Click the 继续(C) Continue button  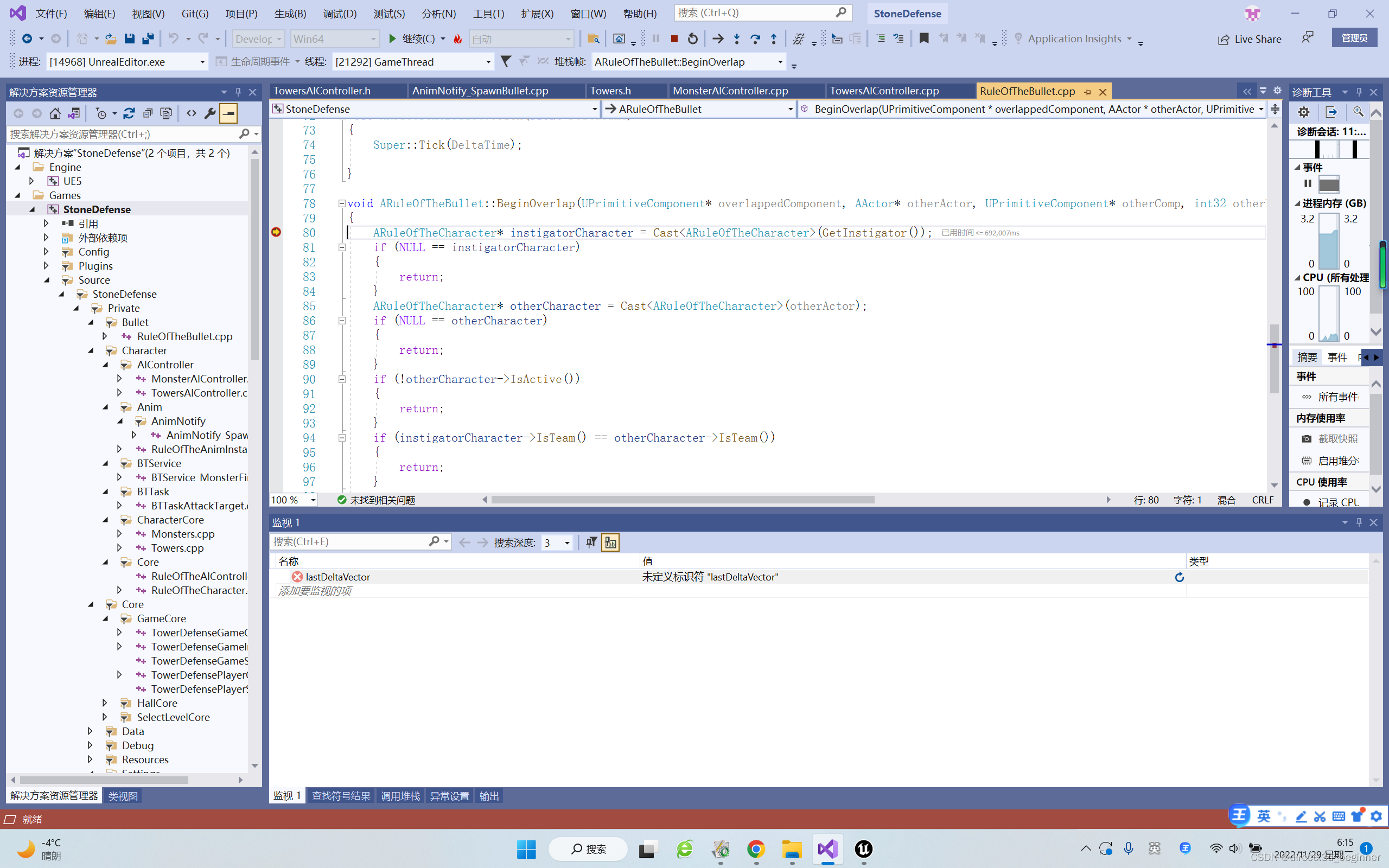tap(412, 39)
